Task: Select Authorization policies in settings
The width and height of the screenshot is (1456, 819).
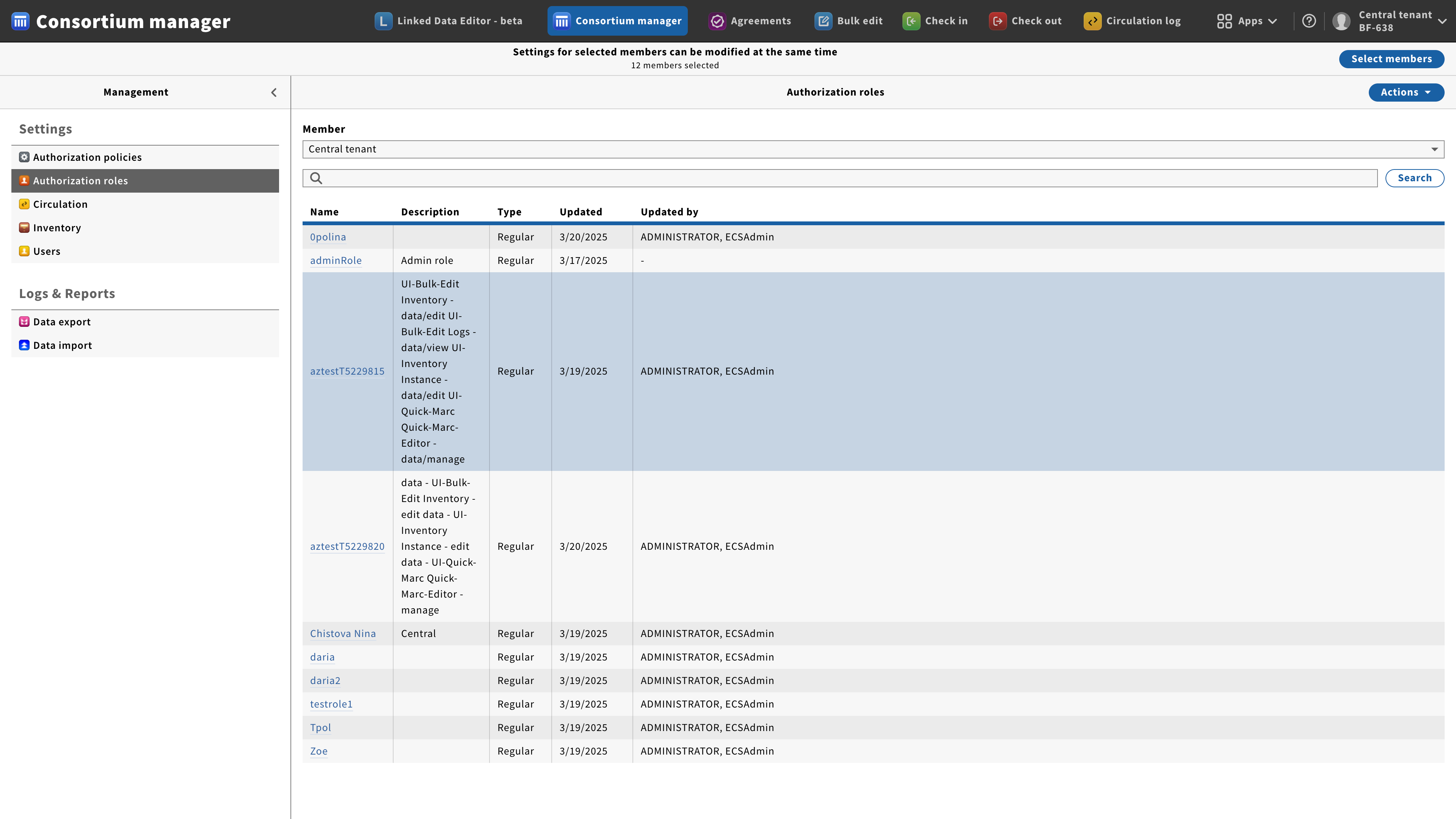Action: (145, 157)
